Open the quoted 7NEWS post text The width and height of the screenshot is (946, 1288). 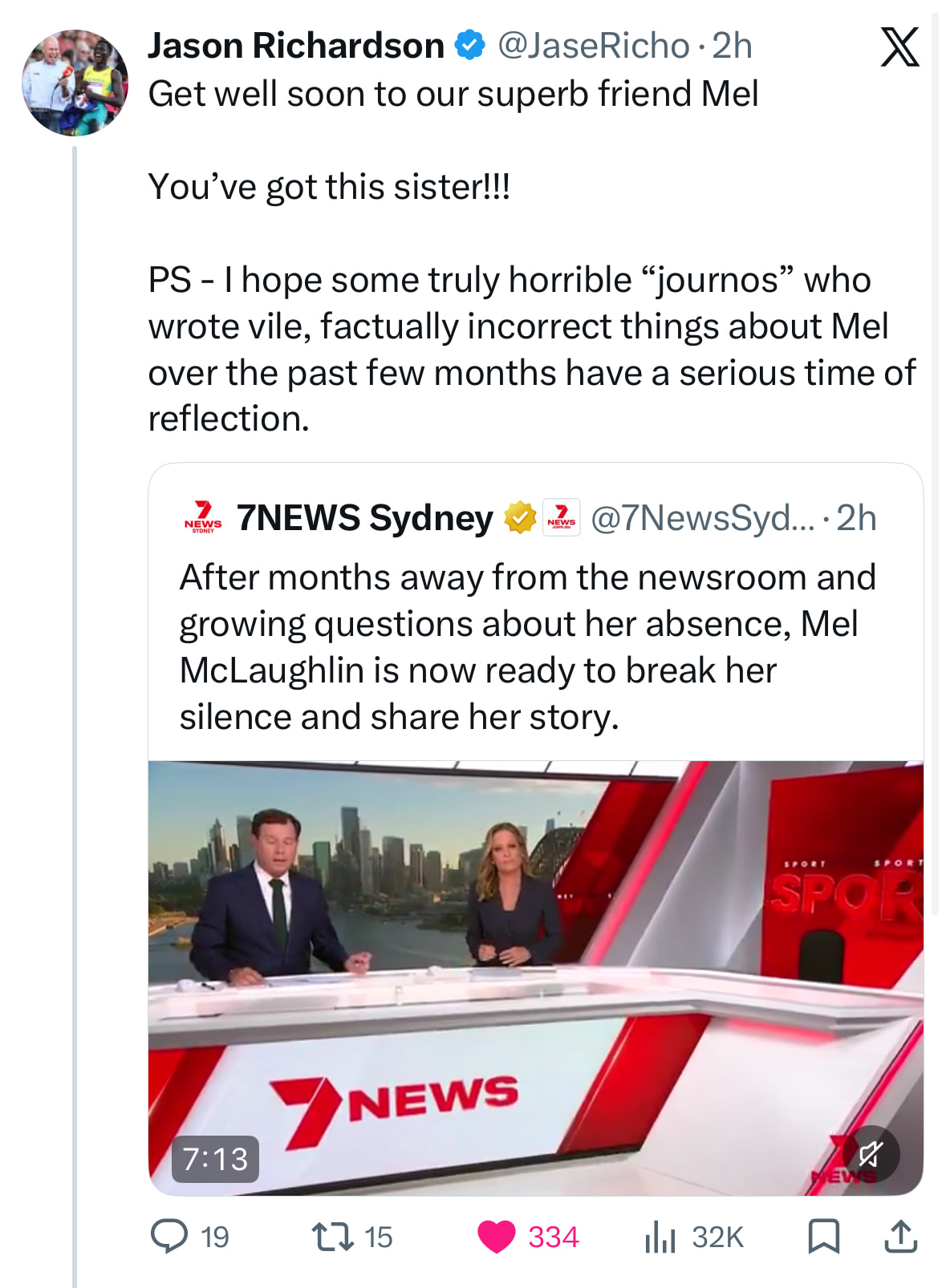[526, 646]
